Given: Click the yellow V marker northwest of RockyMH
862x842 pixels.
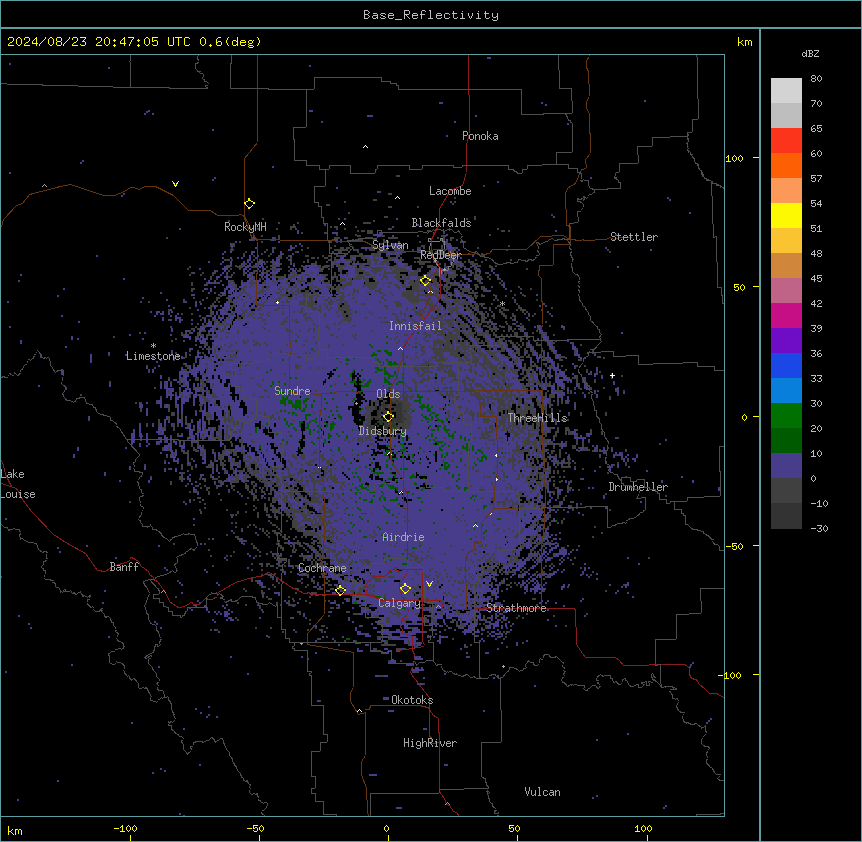Looking at the screenshot, I should 175,184.
